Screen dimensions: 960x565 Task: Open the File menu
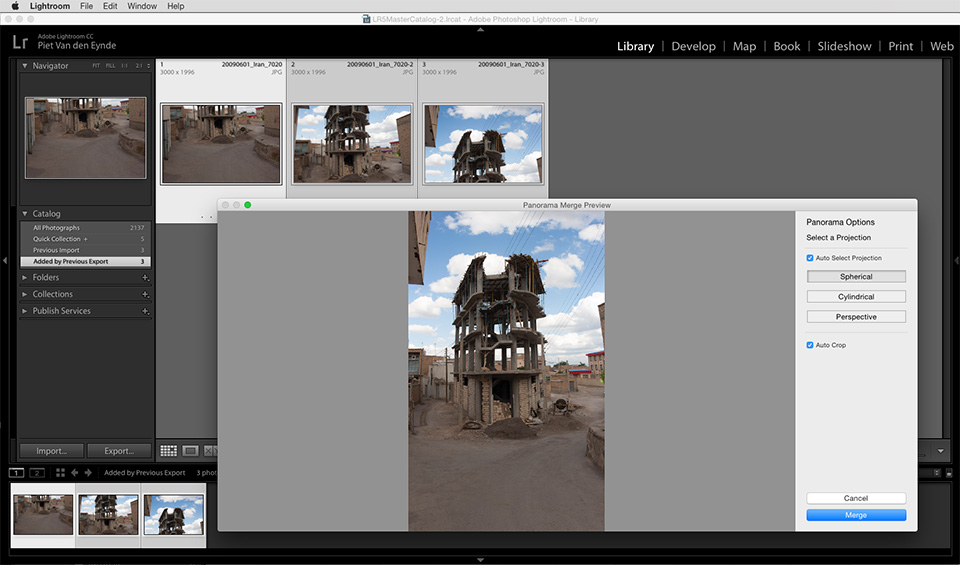86,6
